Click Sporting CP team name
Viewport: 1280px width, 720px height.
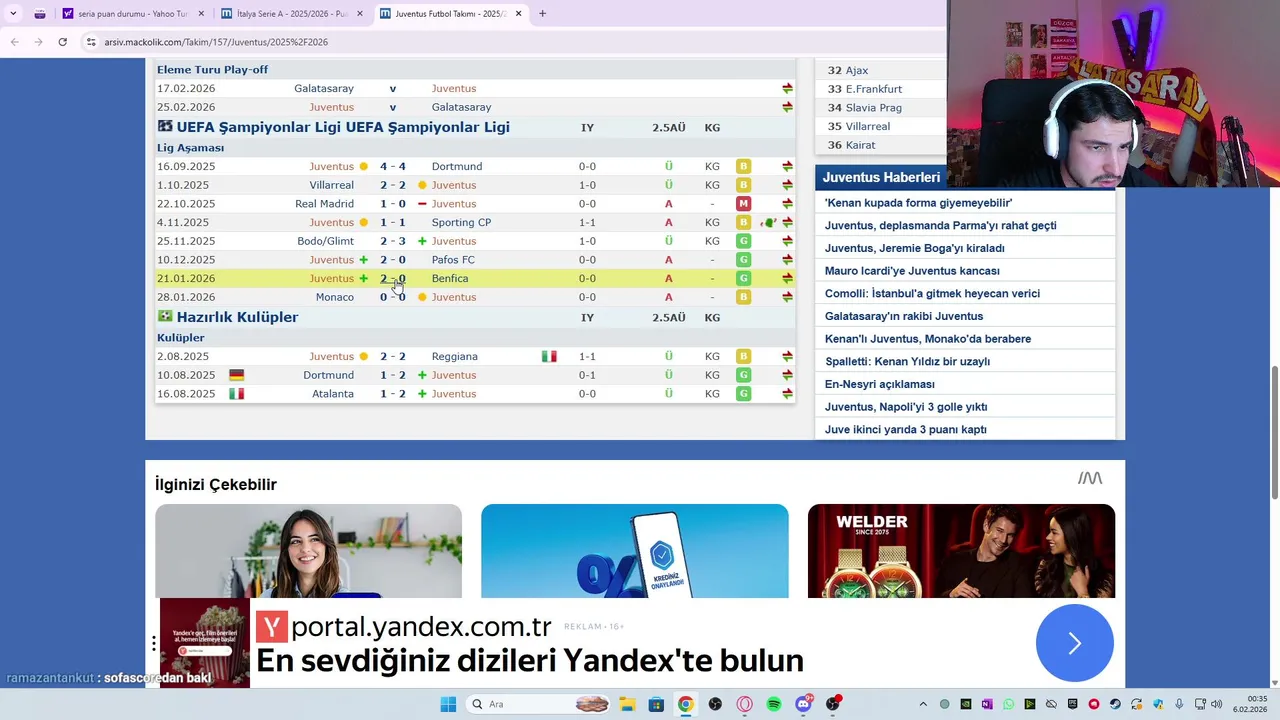click(461, 222)
